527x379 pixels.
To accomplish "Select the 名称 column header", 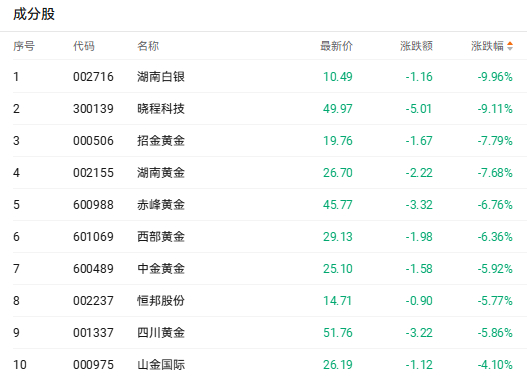I will (148, 46).
